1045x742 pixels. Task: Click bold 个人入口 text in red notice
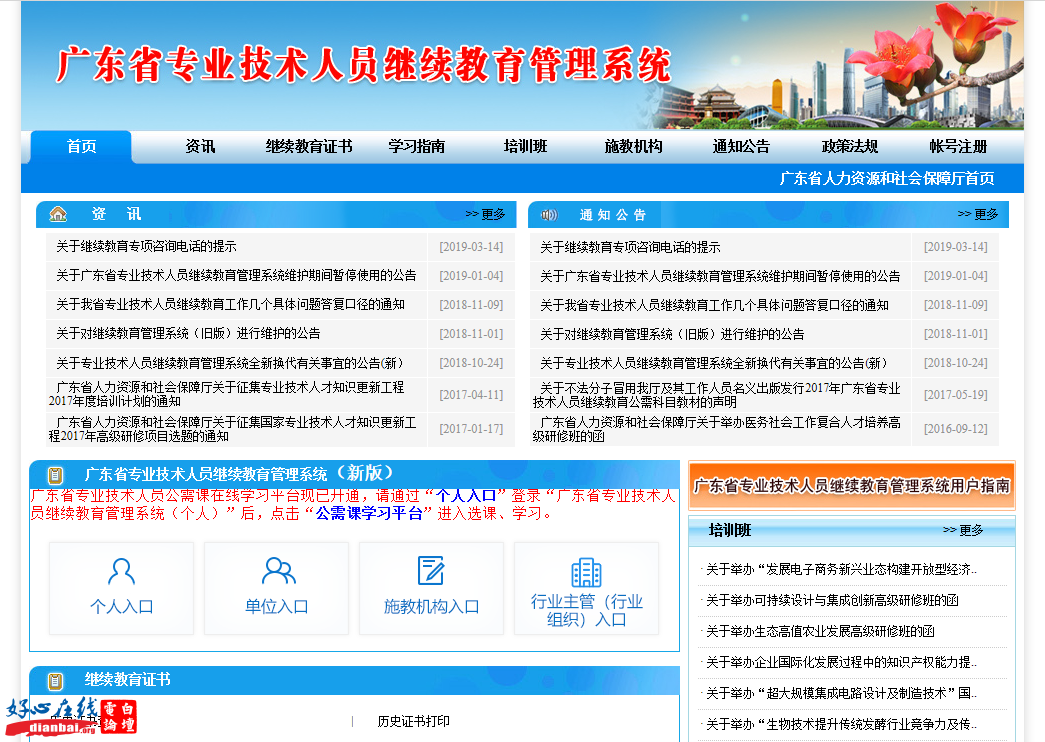point(466,495)
